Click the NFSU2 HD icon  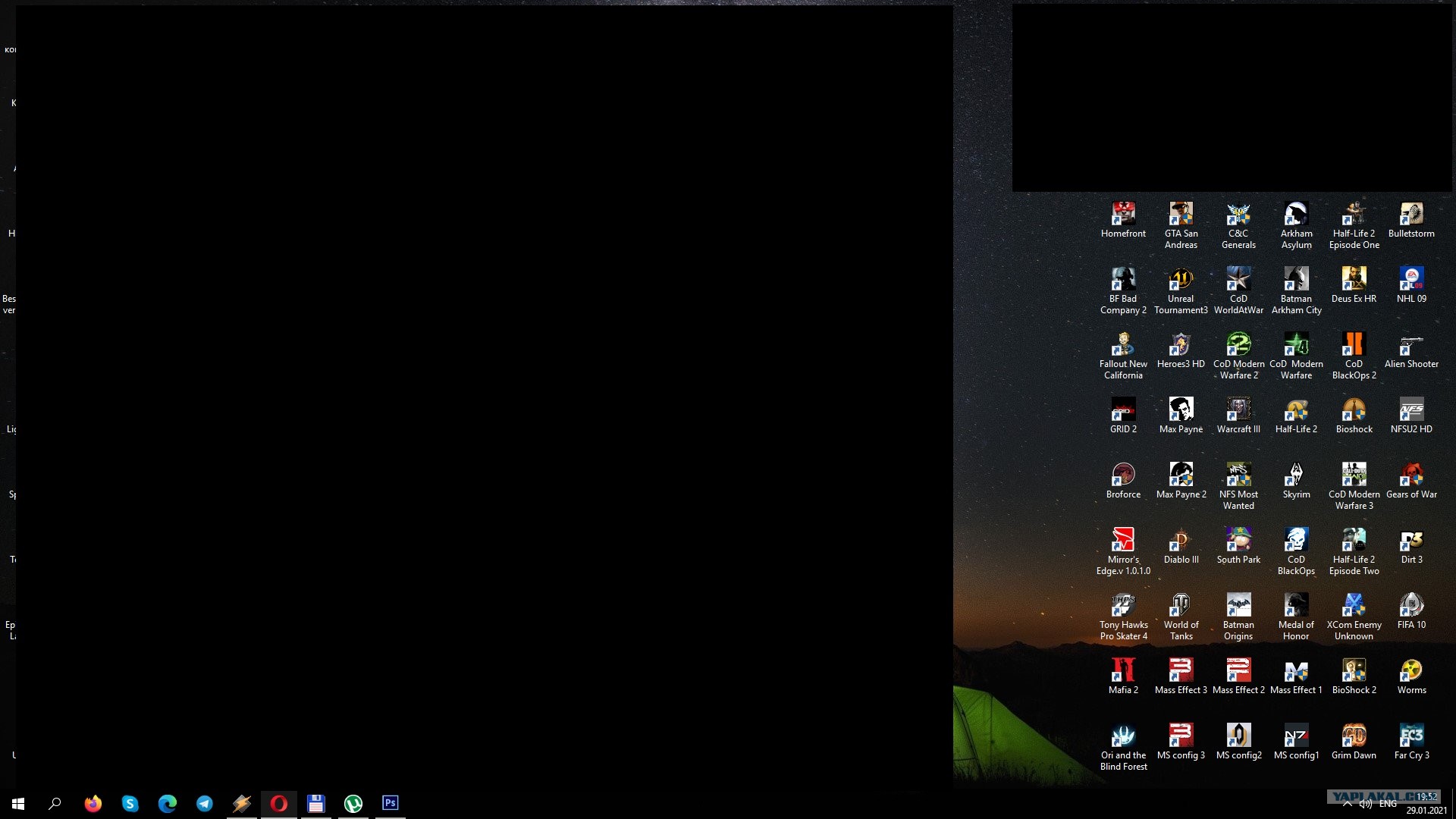pos(1411,416)
